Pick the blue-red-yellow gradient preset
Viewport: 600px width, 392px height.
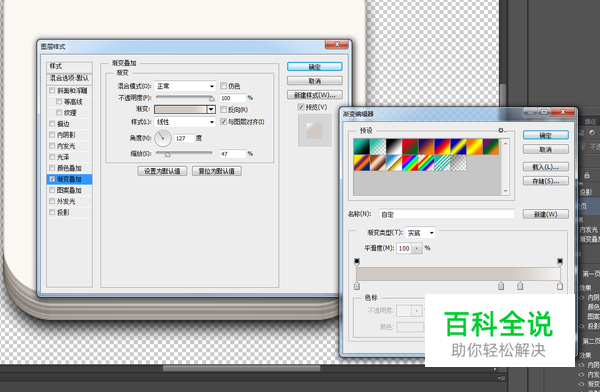pos(442,147)
